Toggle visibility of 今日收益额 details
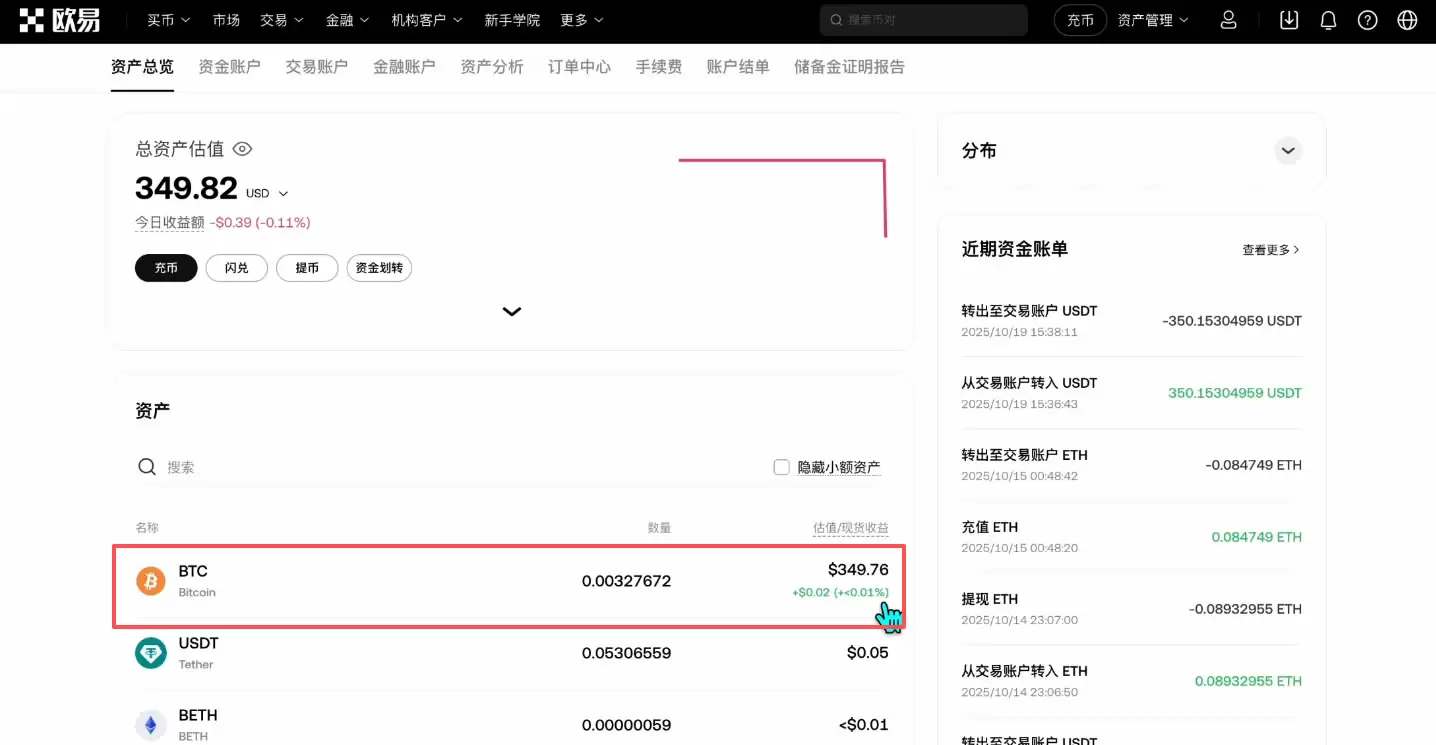 (x=169, y=222)
